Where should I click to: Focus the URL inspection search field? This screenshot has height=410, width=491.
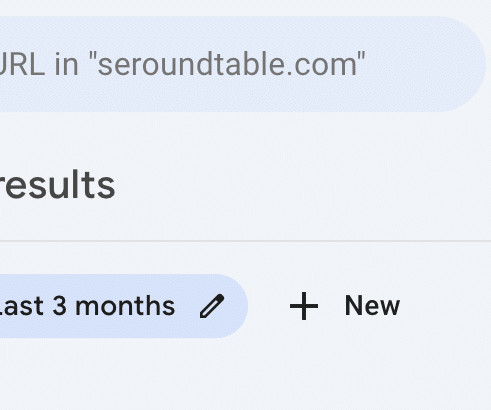243,64
